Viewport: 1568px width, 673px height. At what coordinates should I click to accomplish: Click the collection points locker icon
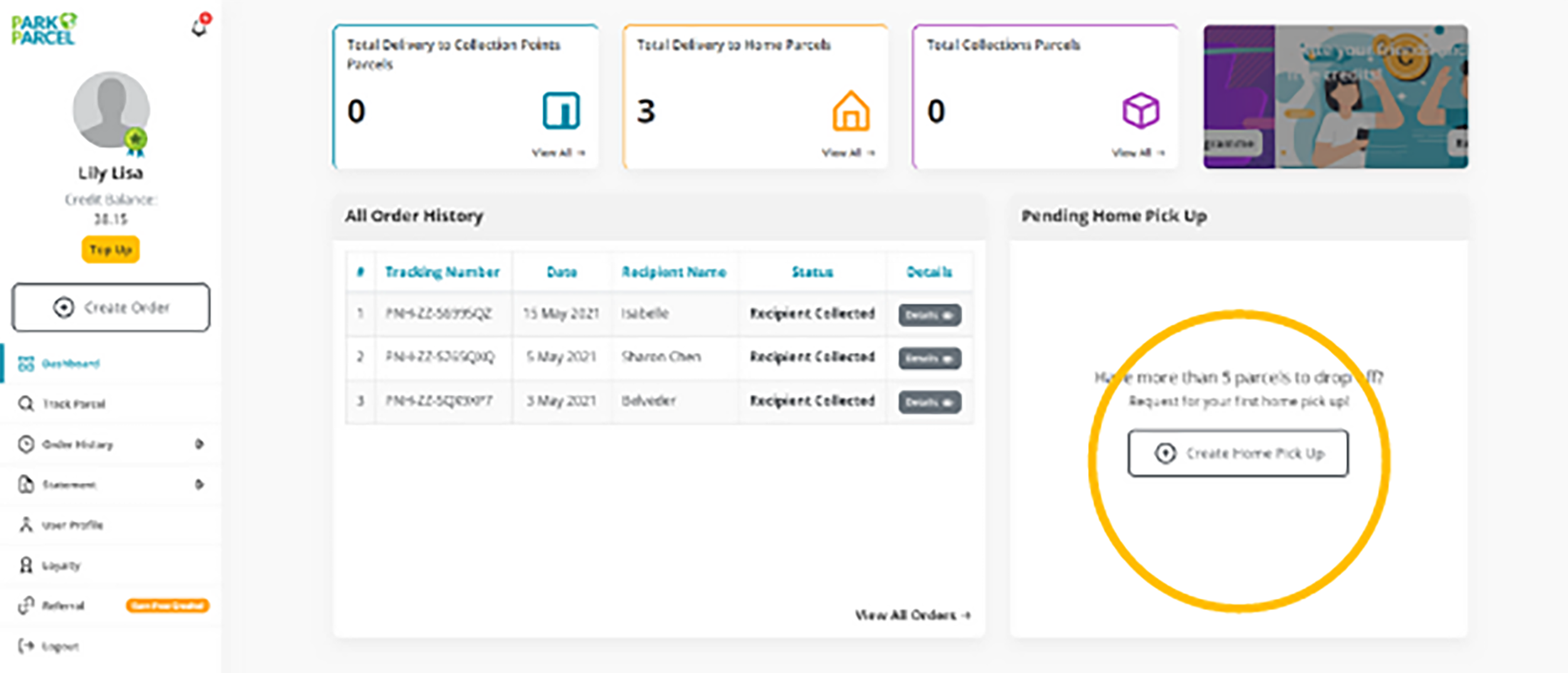[x=561, y=111]
